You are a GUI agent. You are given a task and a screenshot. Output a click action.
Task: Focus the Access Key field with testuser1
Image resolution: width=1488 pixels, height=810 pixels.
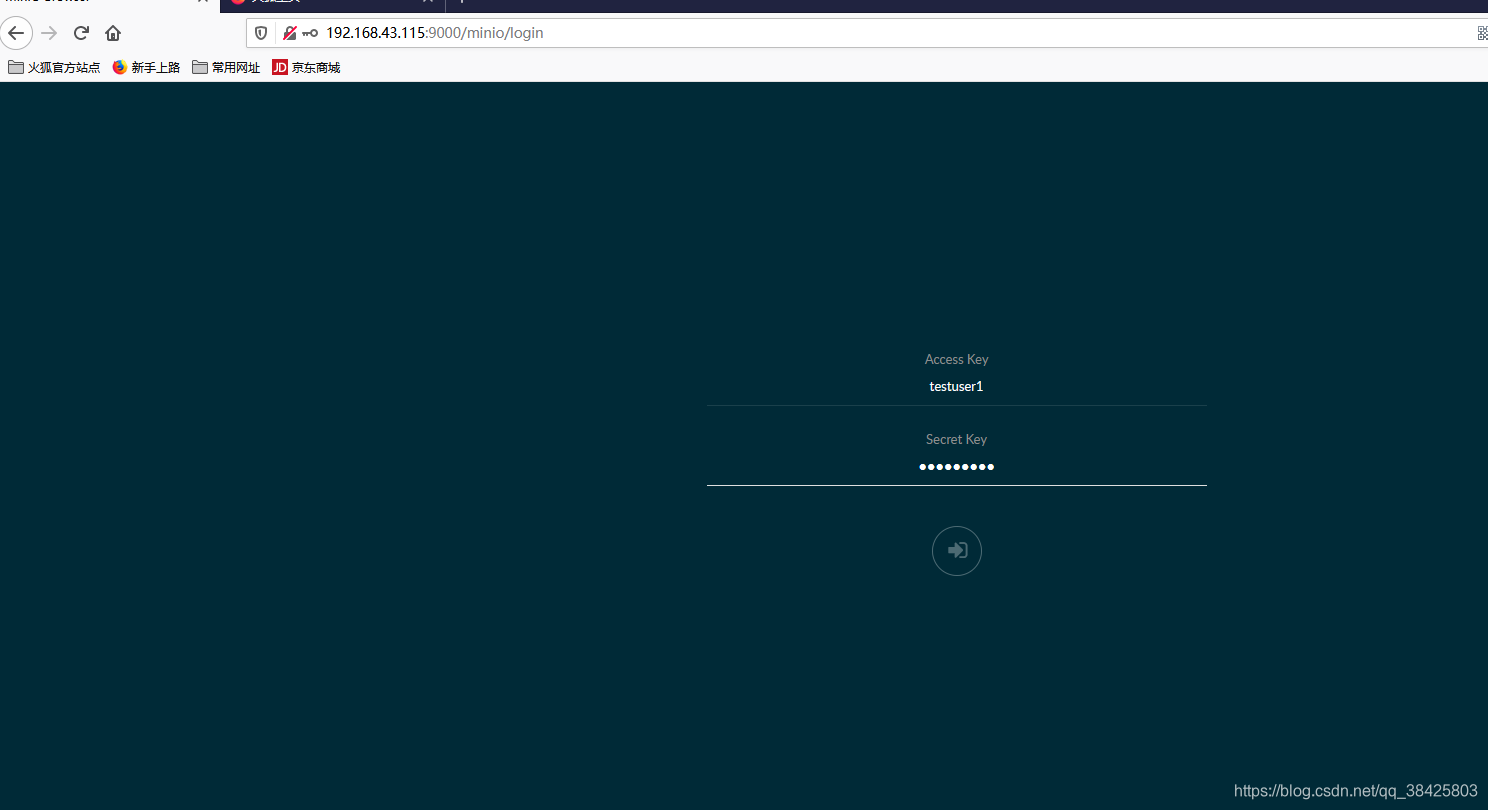[956, 386]
